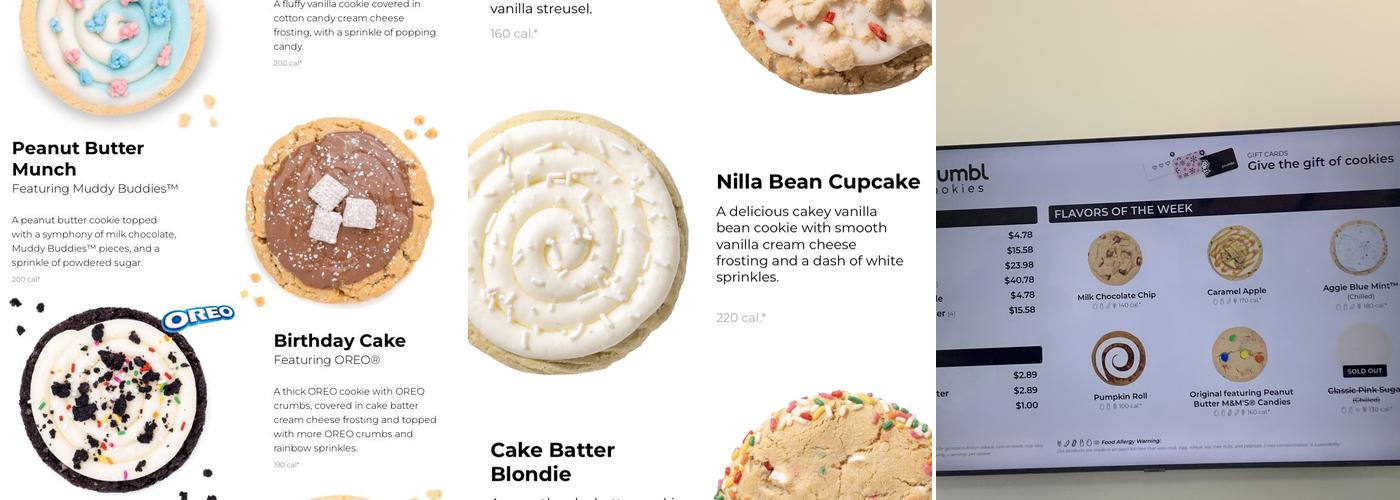Select the Peanut Butter M&M'S cookie image
The image size is (1400, 500).
1239,354
